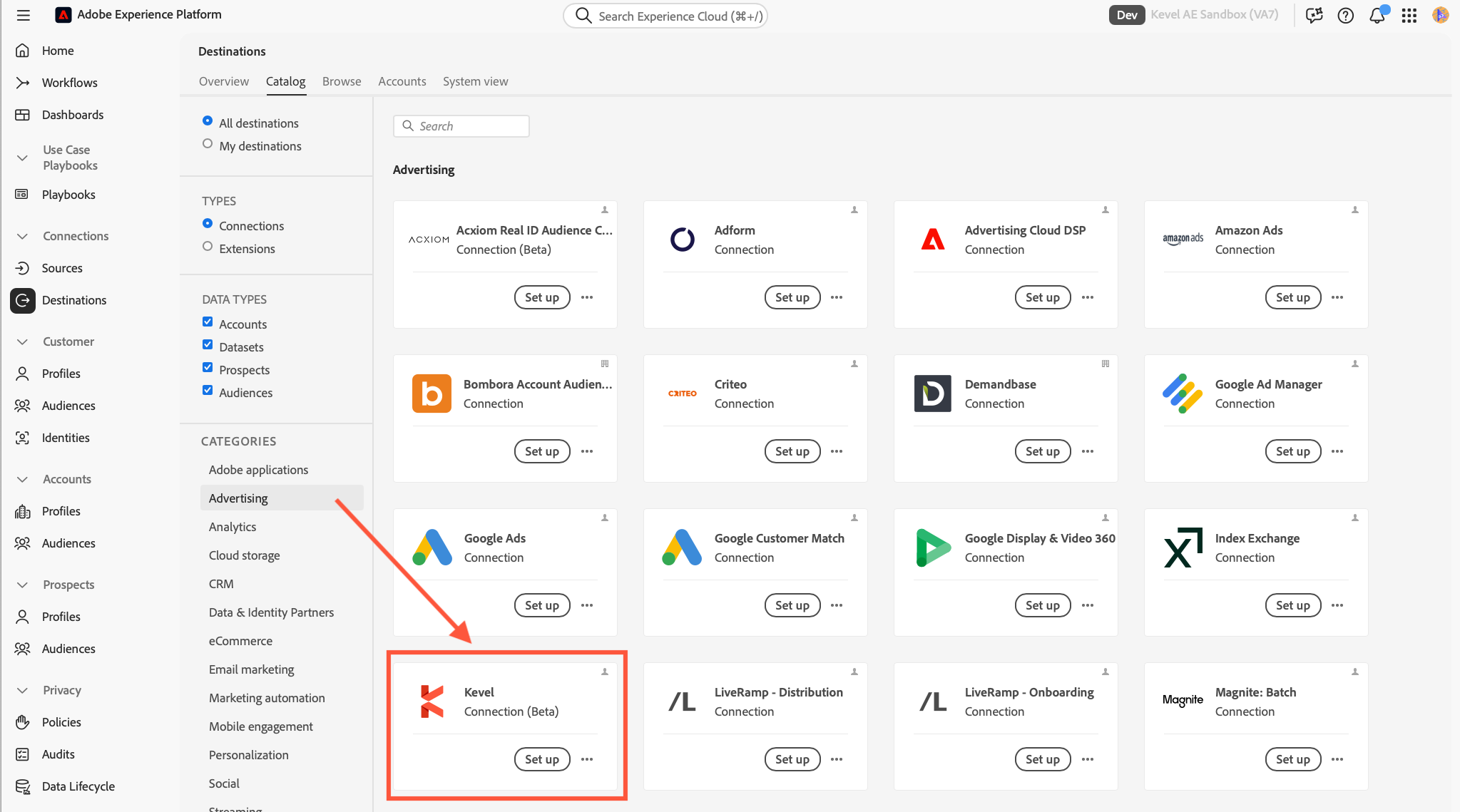Open the feedback chat icon
The image size is (1460, 812).
1314,16
